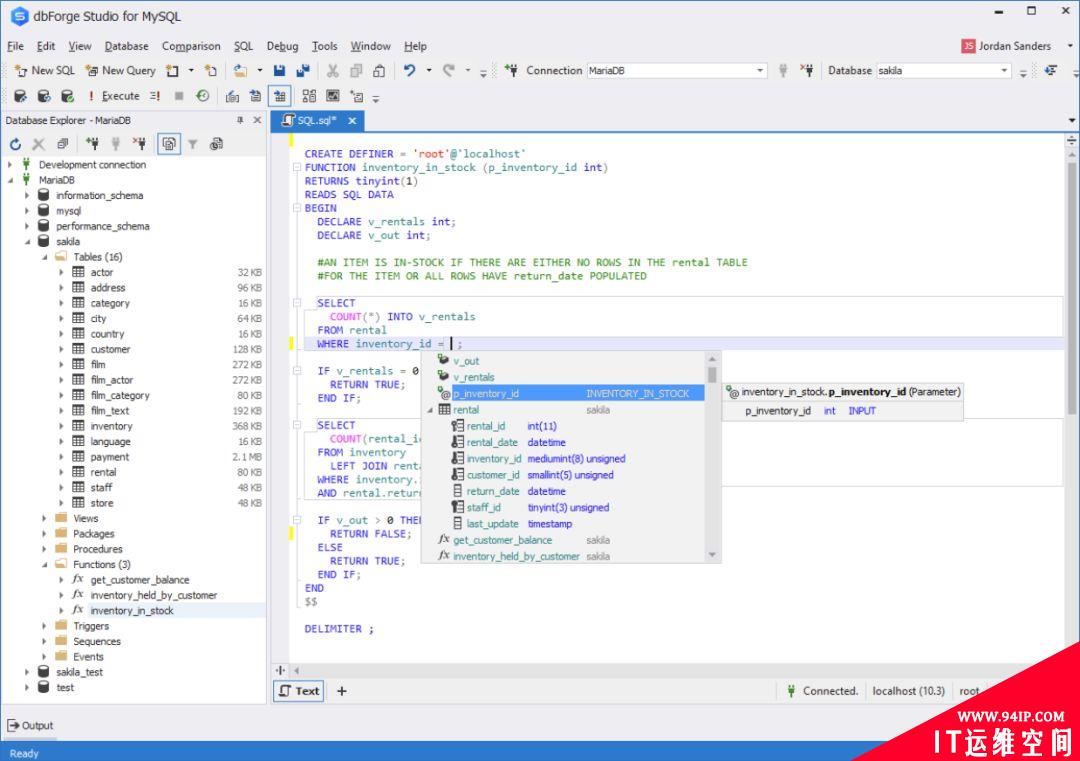Click the Delete X icon in the Database Explorer toolbar
Image resolution: width=1080 pixels, height=761 pixels.
pos(39,144)
